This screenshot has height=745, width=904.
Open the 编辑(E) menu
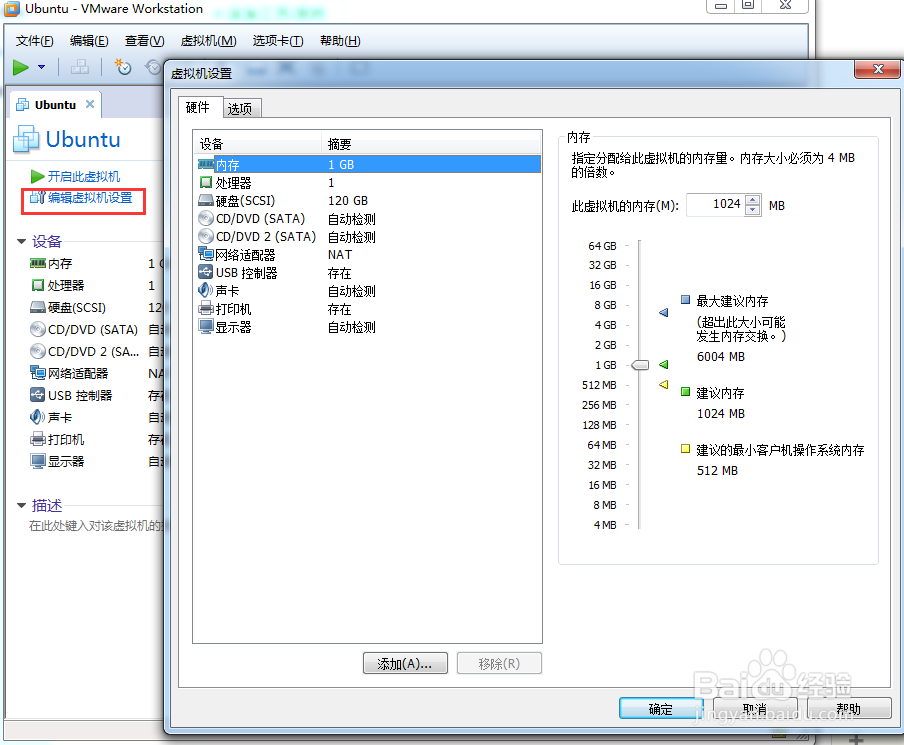pyautogui.click(x=89, y=41)
